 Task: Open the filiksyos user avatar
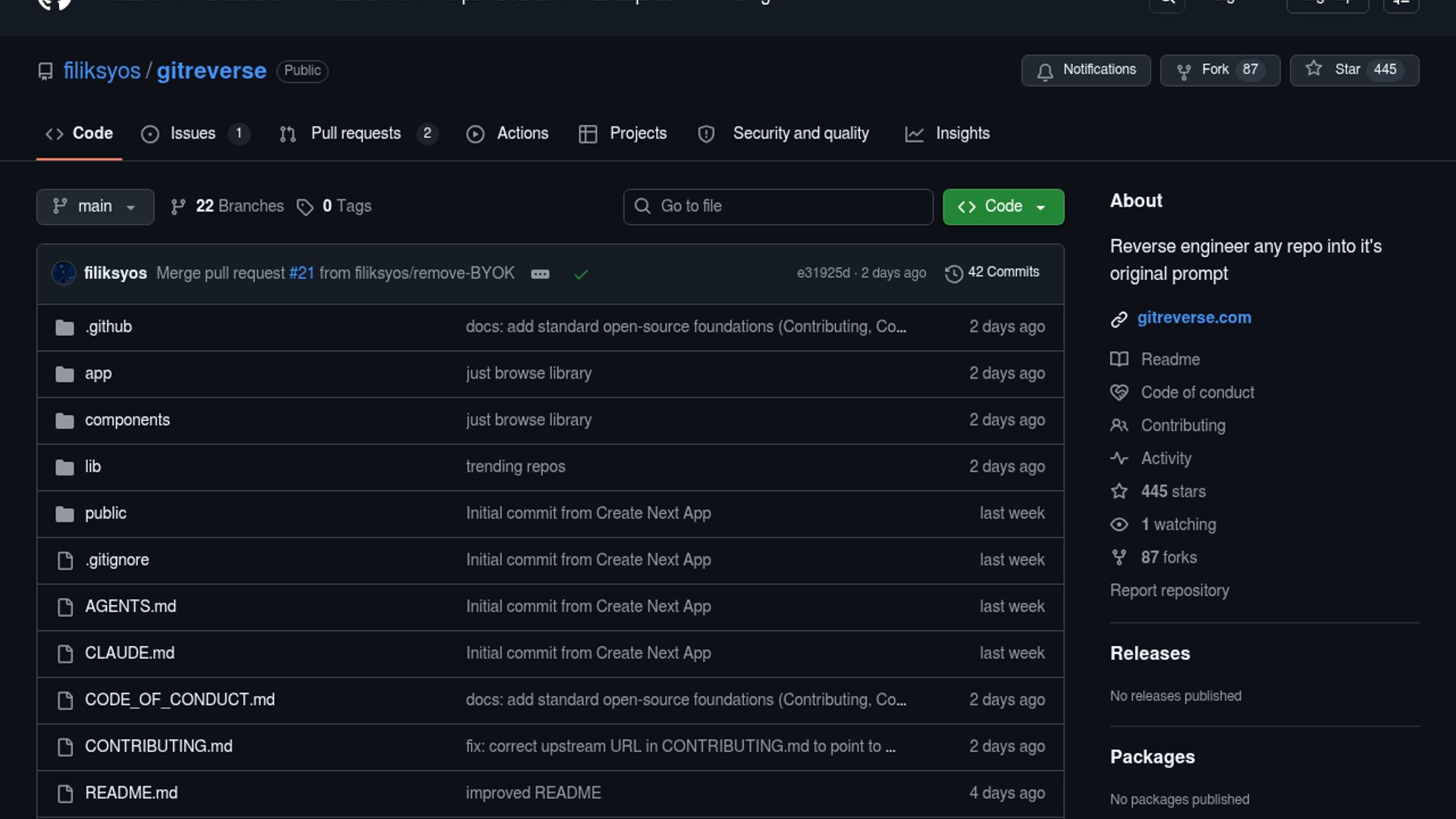64,273
